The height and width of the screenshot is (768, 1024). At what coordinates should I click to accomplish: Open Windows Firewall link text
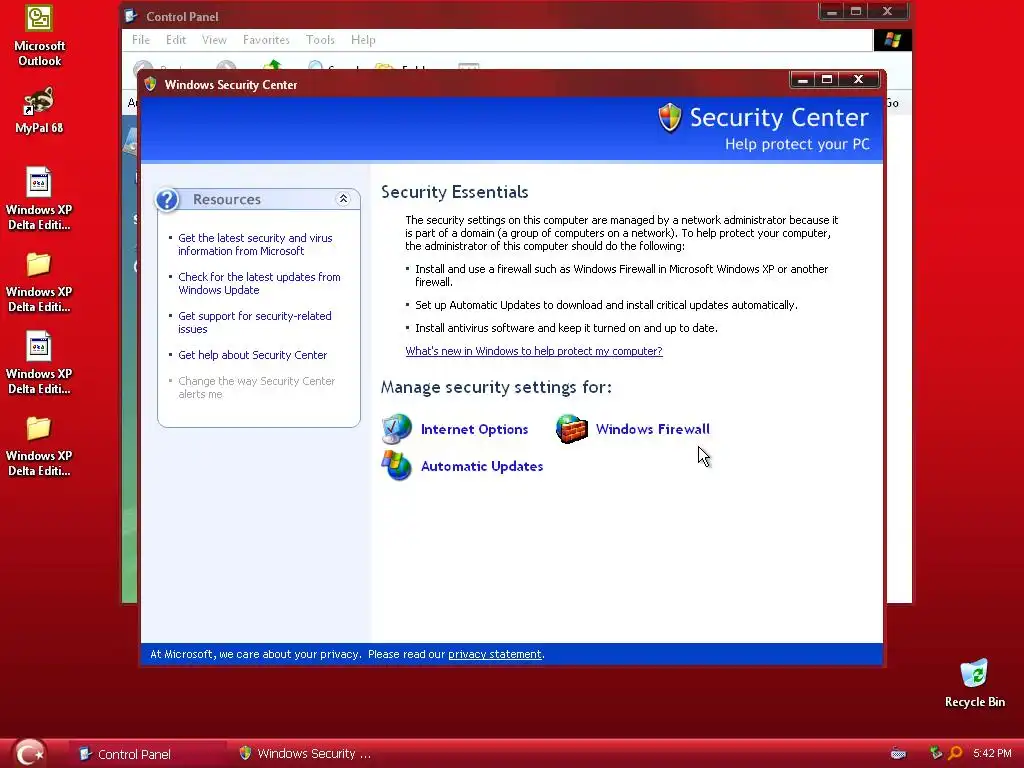[x=652, y=429]
